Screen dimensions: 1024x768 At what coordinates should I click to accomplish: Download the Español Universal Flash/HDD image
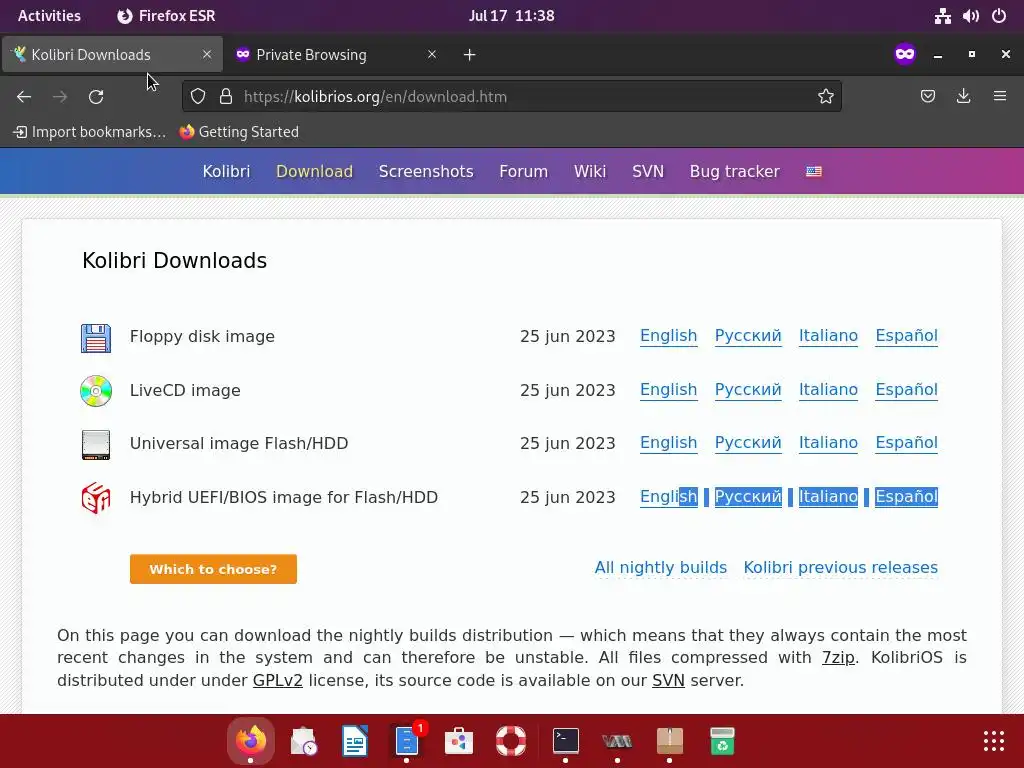pyautogui.click(x=906, y=443)
